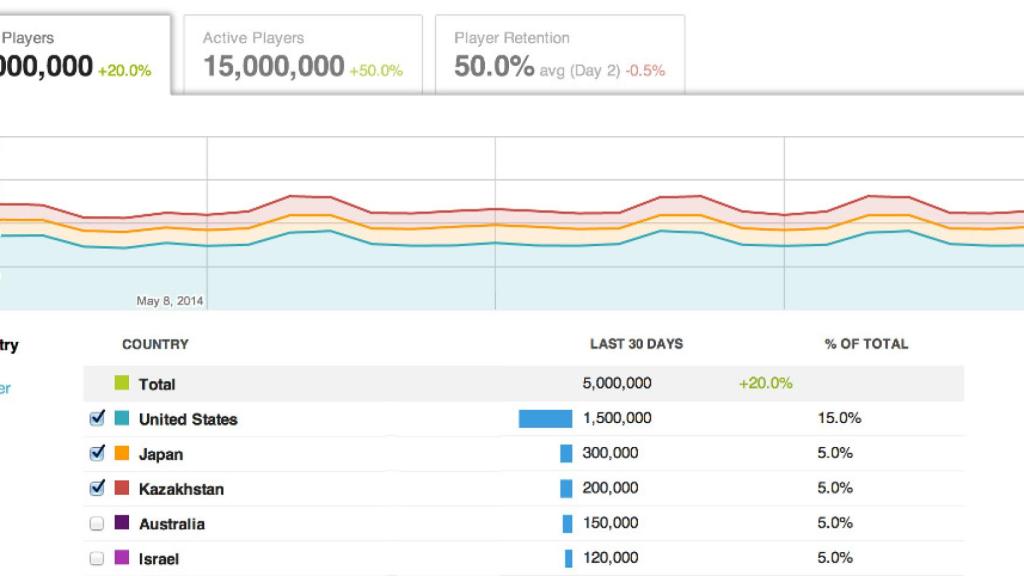Uncheck the Japan checkbox

click(x=97, y=453)
